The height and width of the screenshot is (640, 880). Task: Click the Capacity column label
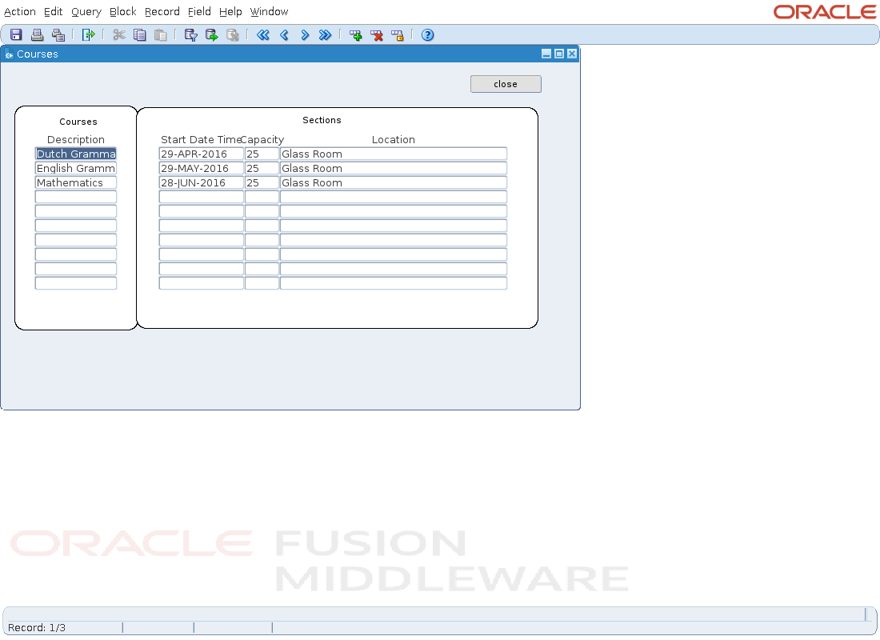pos(263,139)
